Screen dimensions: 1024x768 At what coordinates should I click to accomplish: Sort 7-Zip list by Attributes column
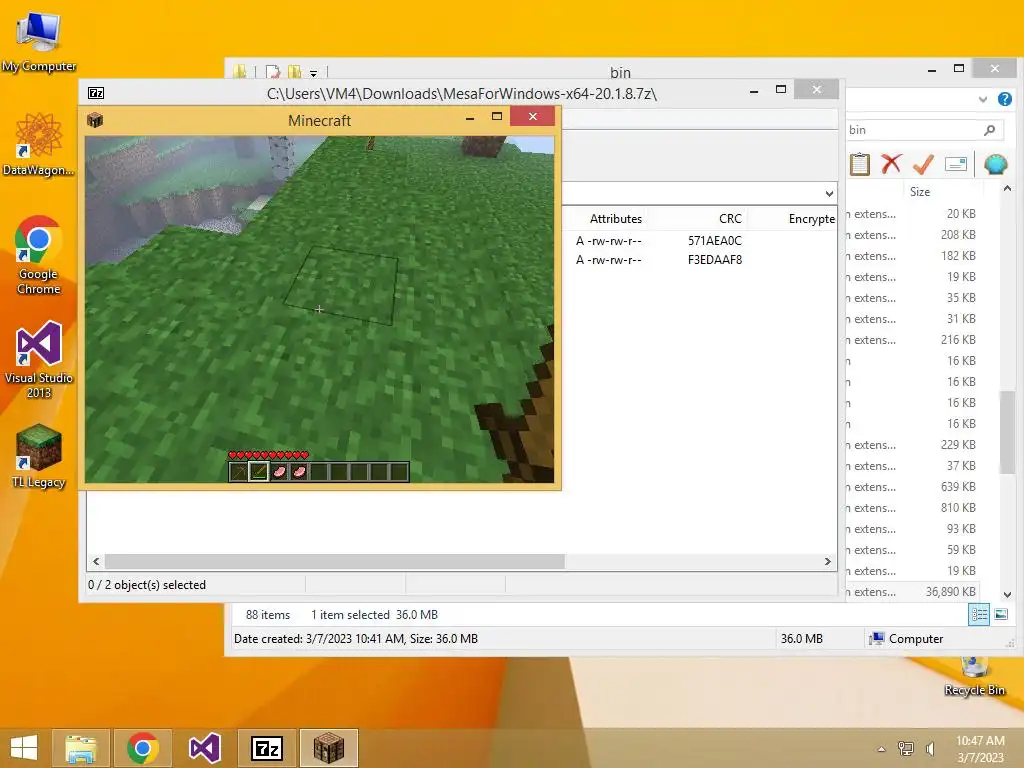coord(615,219)
